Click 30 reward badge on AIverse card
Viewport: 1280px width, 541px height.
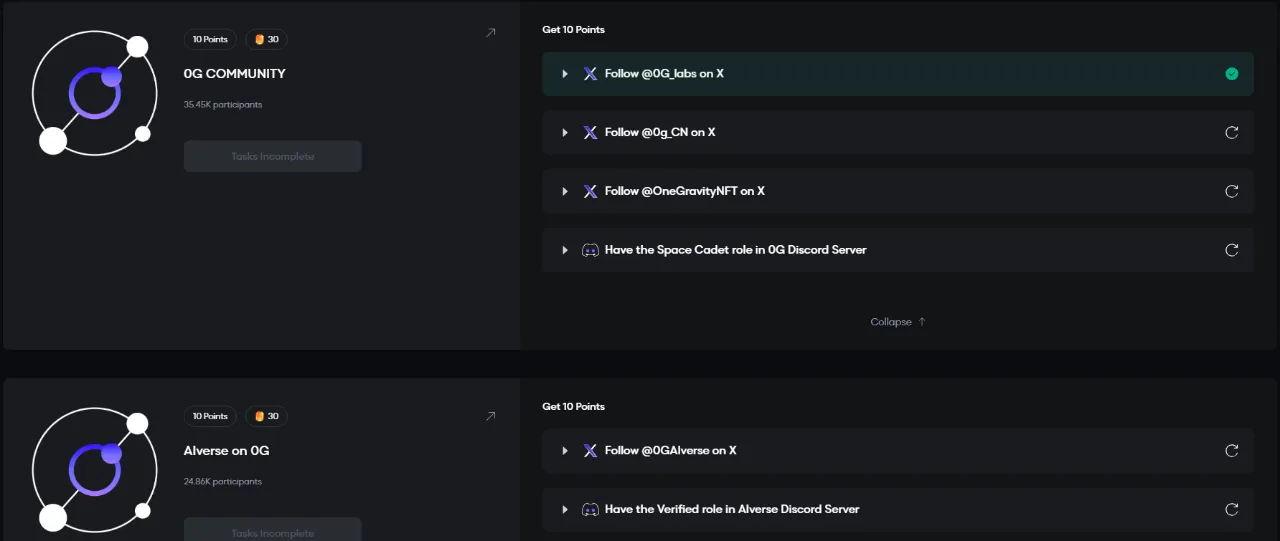[x=266, y=416]
